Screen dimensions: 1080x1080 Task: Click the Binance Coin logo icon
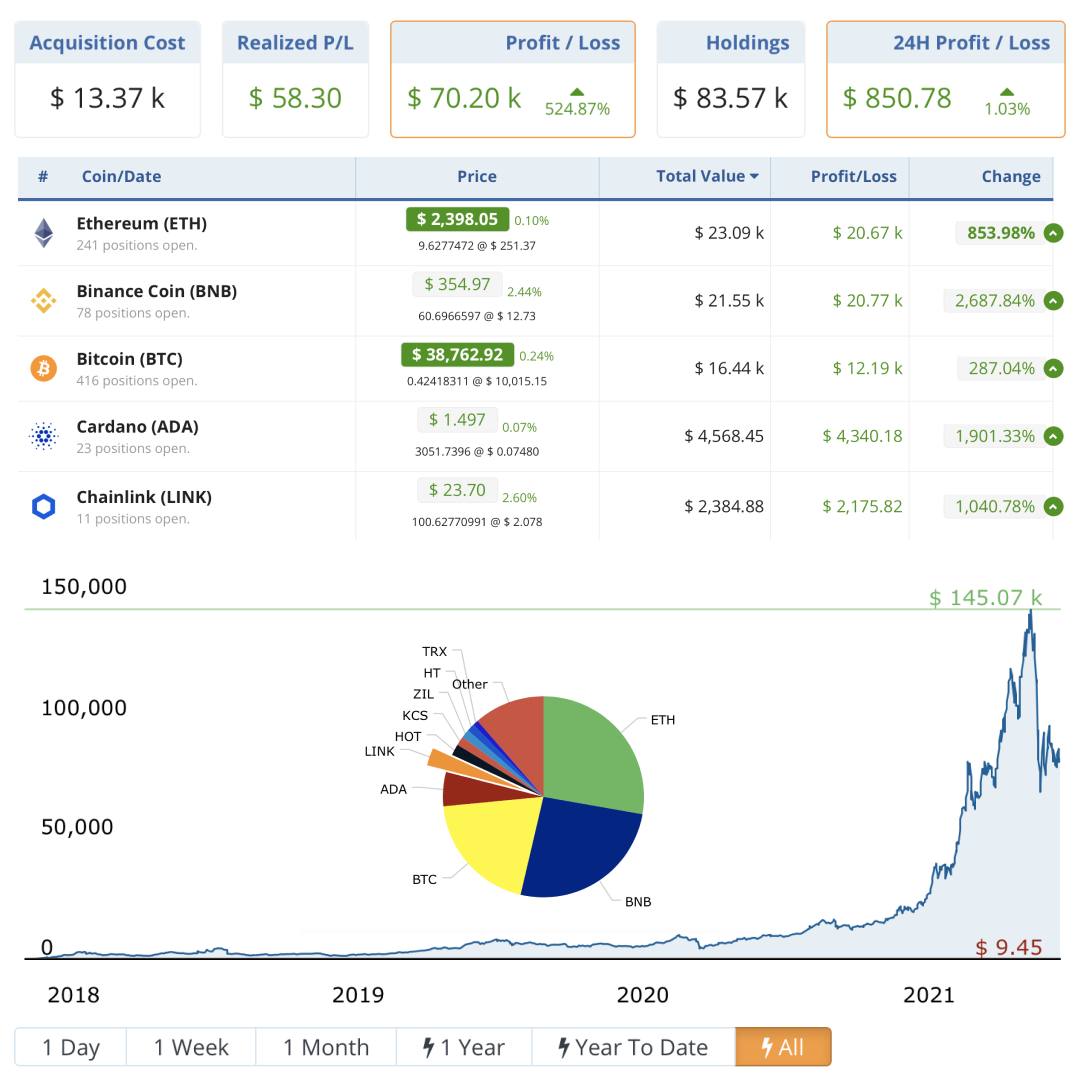point(44,301)
